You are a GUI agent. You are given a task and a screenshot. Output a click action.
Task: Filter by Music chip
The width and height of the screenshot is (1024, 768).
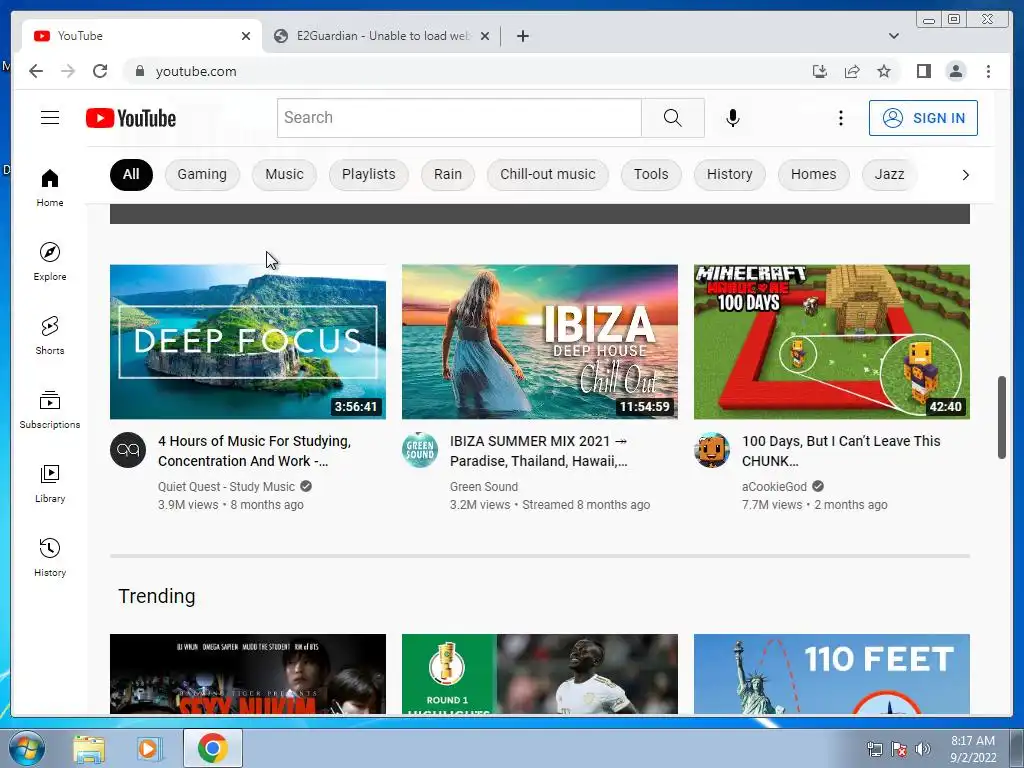click(x=284, y=174)
